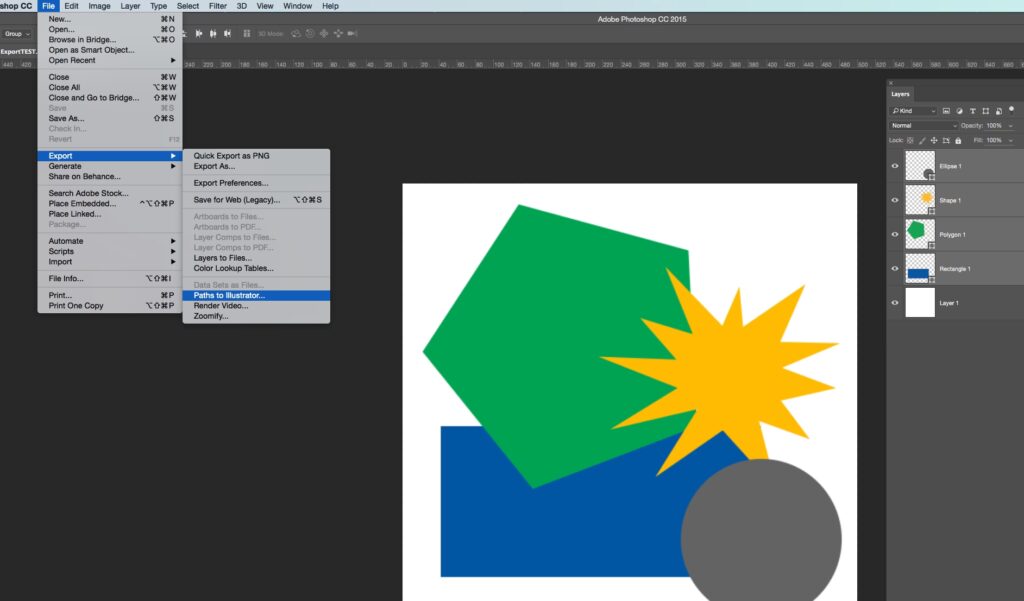This screenshot has height=601, width=1024.
Task: Click the pixel layer filter icon
Action: [947, 111]
